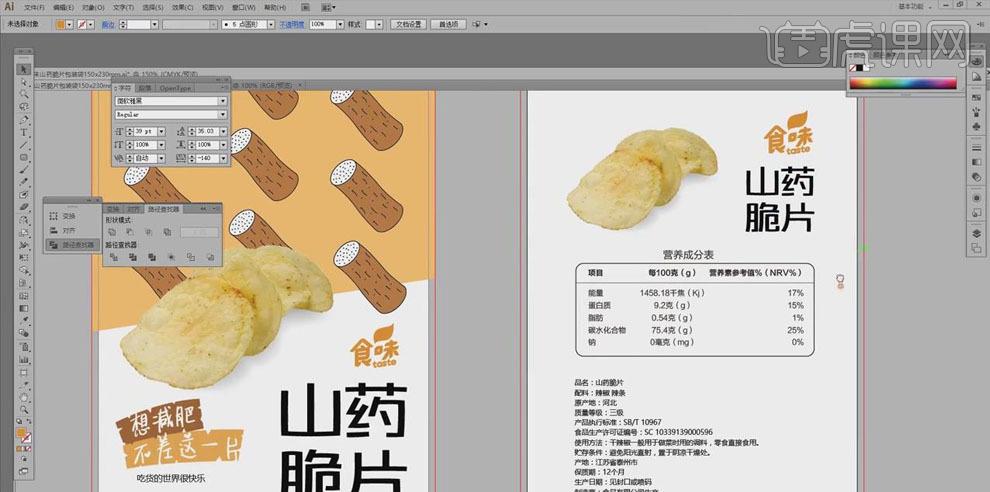Open the opacity 100% dropdown arrow
The width and height of the screenshot is (990, 492).
(339, 24)
